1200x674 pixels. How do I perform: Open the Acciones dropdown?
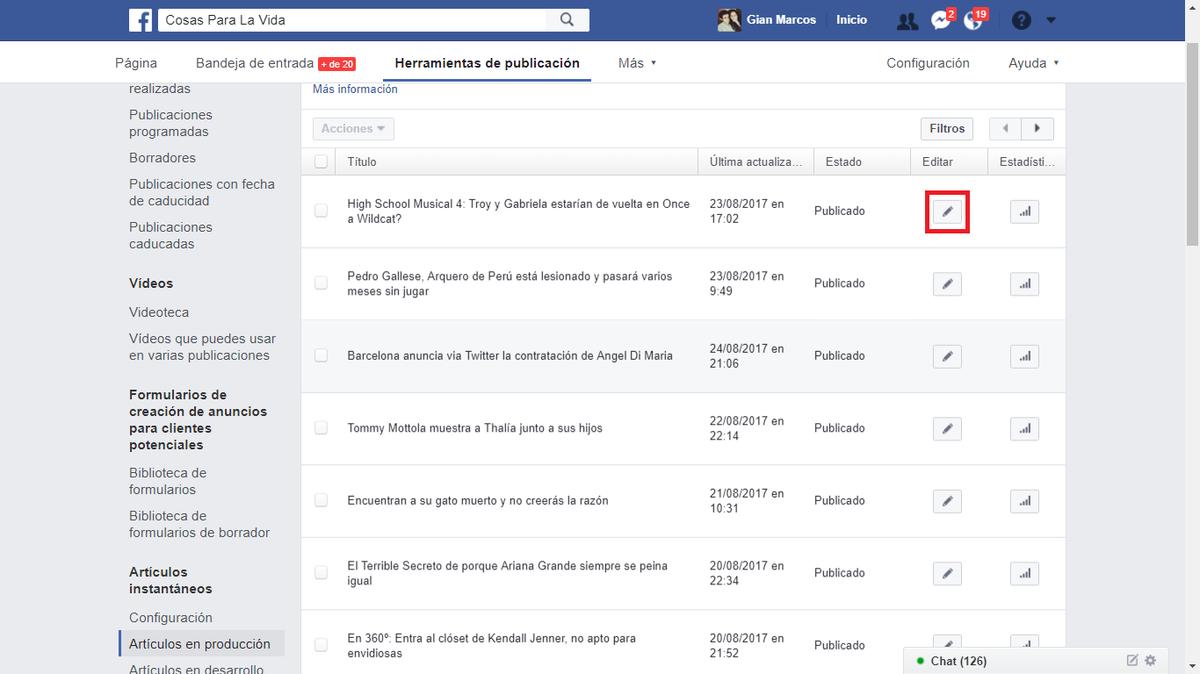(352, 128)
